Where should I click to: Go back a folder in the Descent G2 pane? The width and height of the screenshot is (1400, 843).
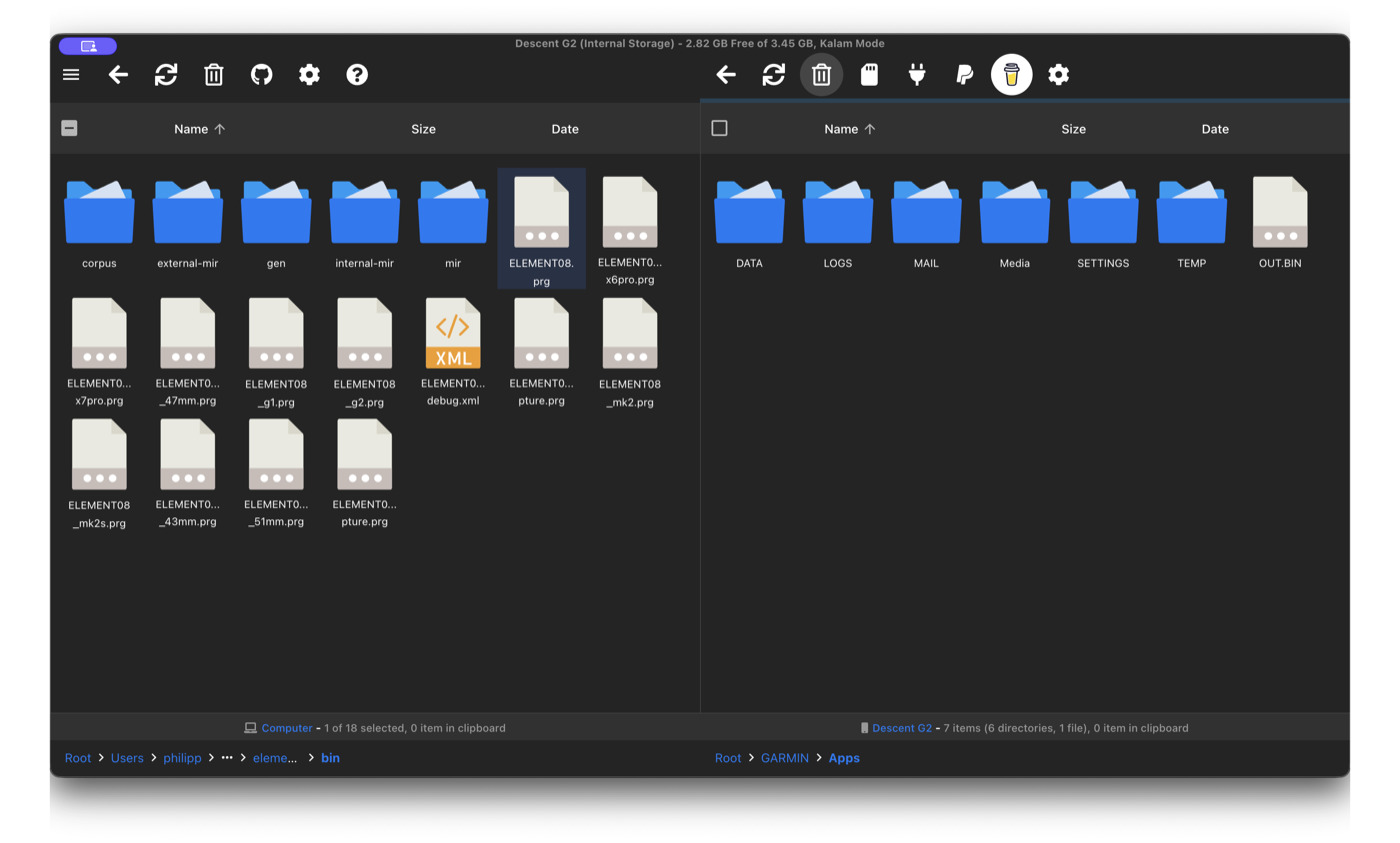click(x=726, y=75)
